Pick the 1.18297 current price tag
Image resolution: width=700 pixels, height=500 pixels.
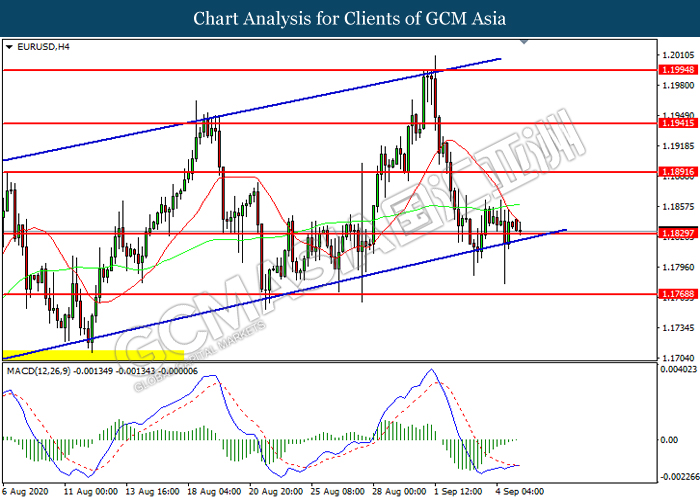[x=671, y=232]
